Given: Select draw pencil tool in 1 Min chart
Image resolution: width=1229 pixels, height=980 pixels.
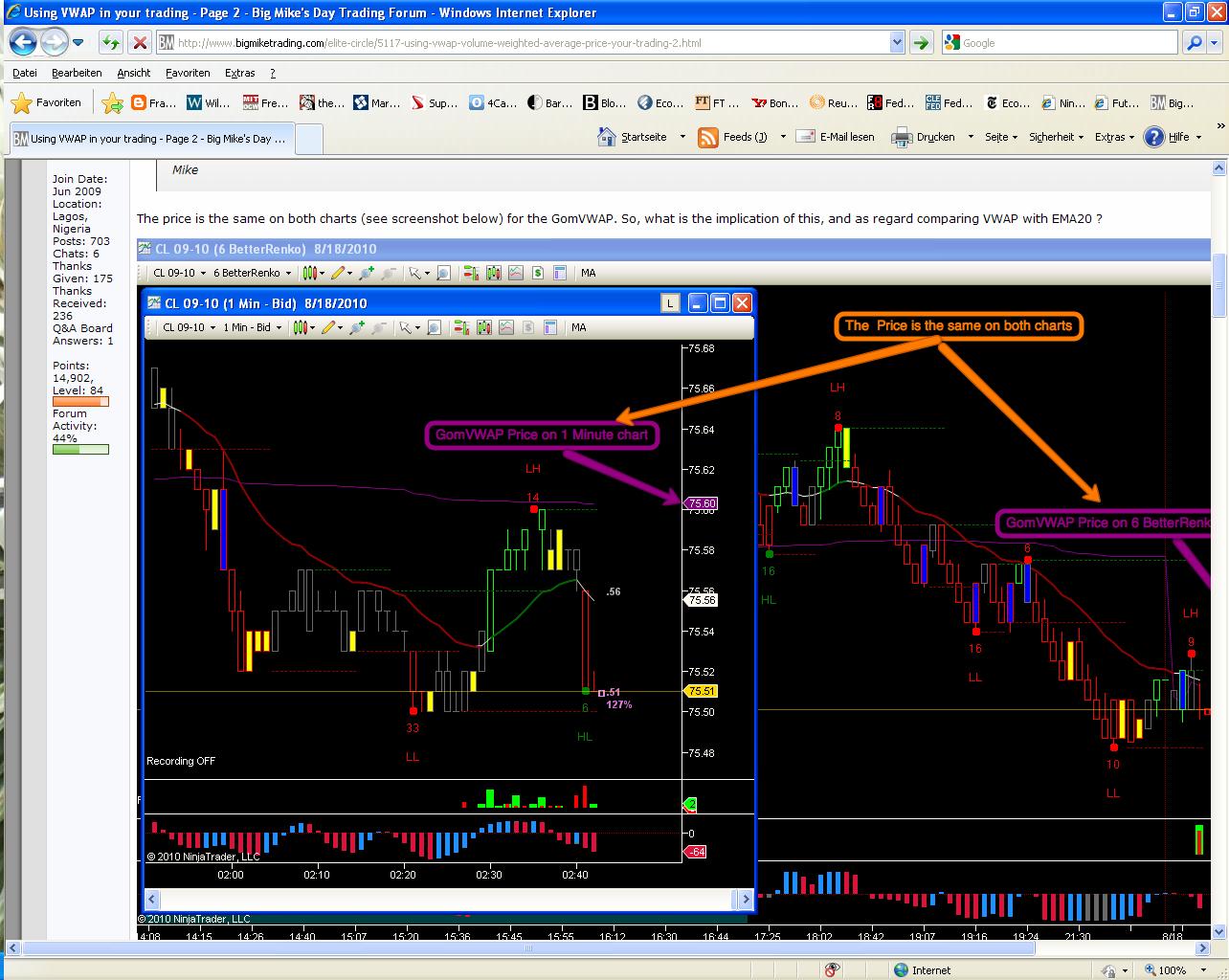Looking at the screenshot, I should click(x=328, y=327).
